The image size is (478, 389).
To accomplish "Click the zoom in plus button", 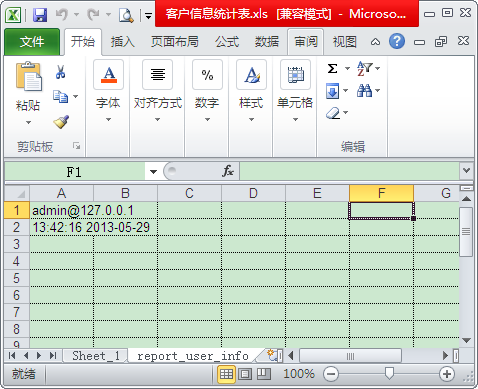I will pyautogui.click(x=447, y=374).
